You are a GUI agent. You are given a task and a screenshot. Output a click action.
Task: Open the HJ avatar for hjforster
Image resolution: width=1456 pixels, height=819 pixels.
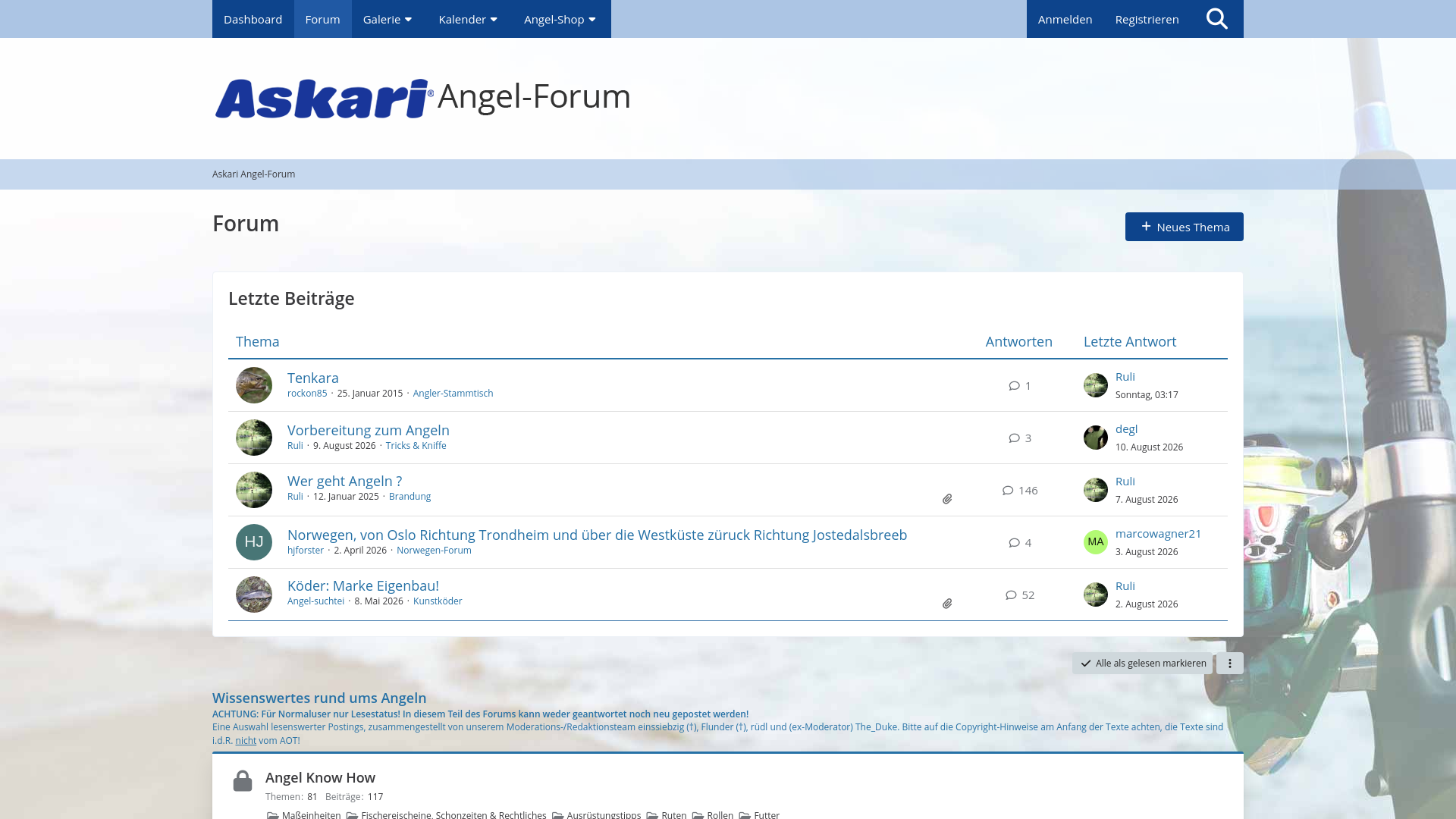coord(254,542)
